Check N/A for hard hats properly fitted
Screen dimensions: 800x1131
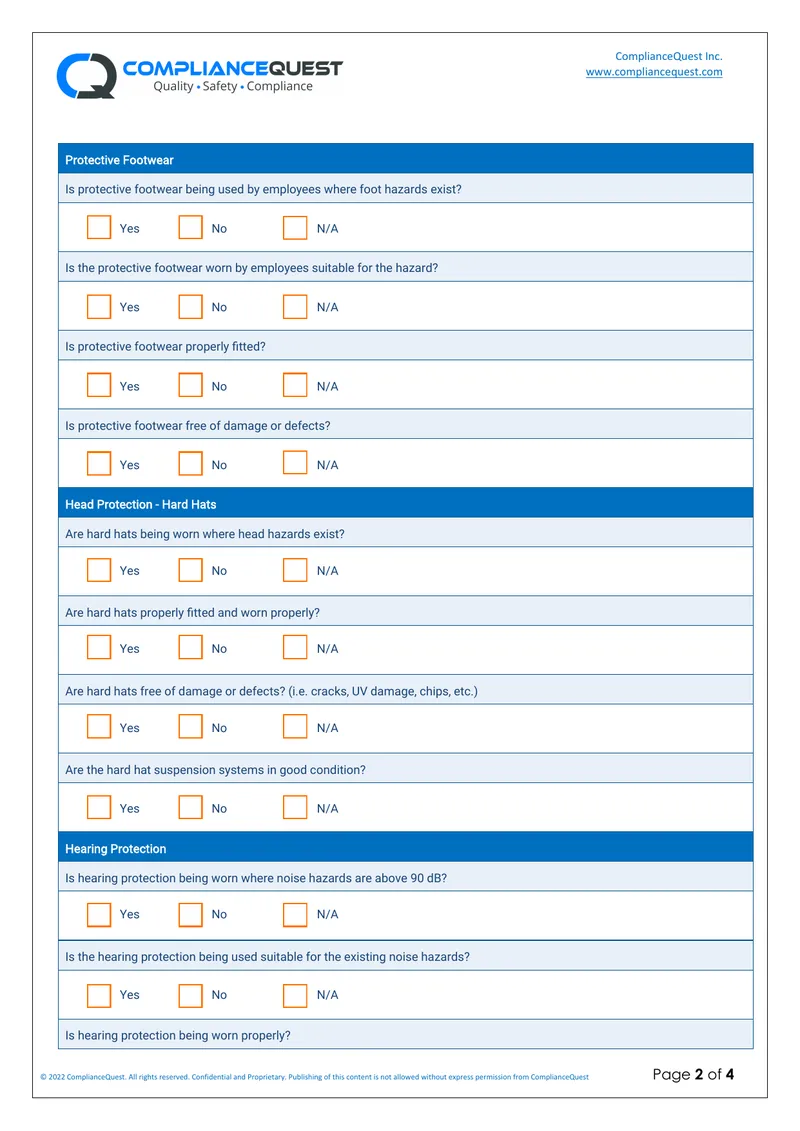pyautogui.click(x=295, y=647)
